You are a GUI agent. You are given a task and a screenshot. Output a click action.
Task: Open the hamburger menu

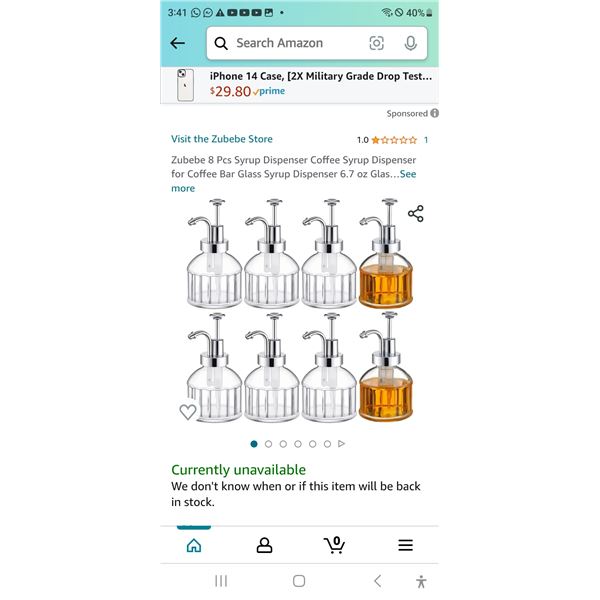tap(406, 545)
